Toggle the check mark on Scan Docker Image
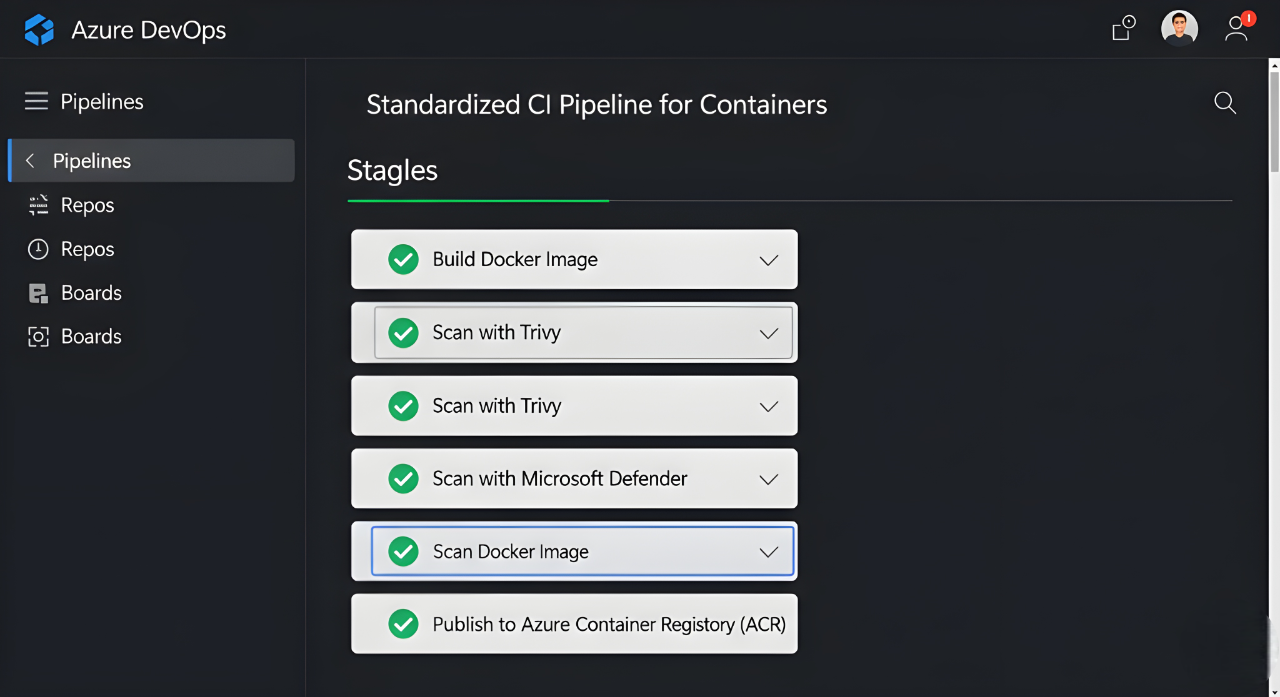This screenshot has height=697, width=1280. tap(403, 551)
